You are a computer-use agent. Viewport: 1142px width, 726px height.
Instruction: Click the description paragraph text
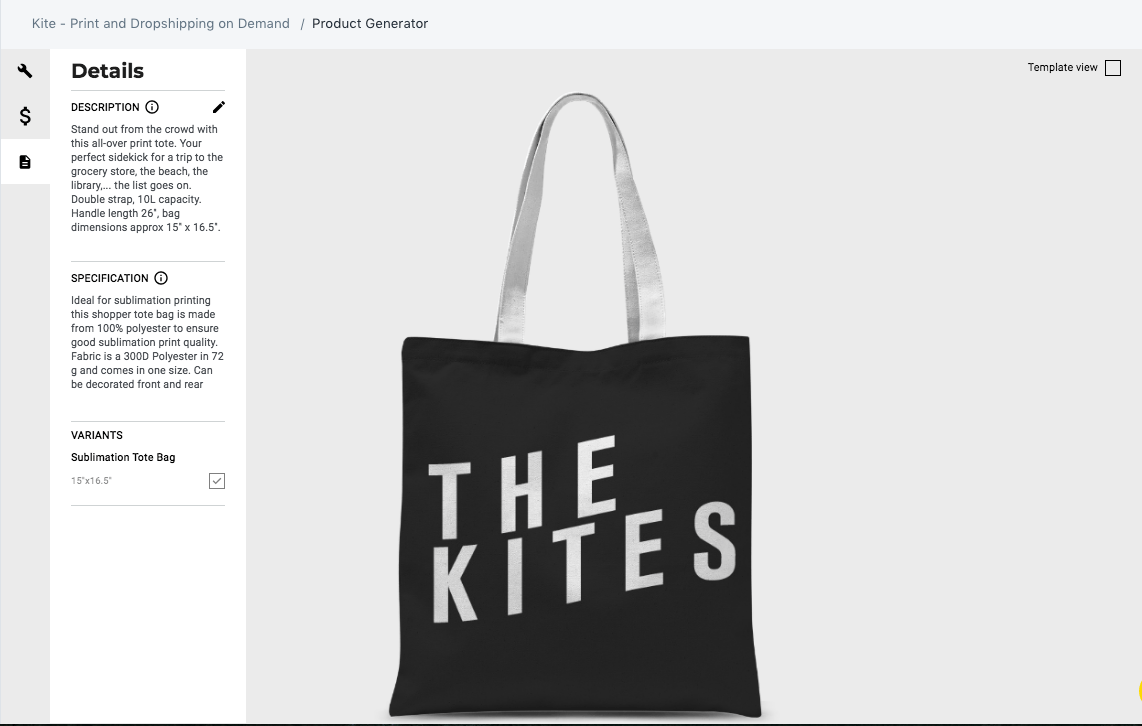[x=146, y=178]
